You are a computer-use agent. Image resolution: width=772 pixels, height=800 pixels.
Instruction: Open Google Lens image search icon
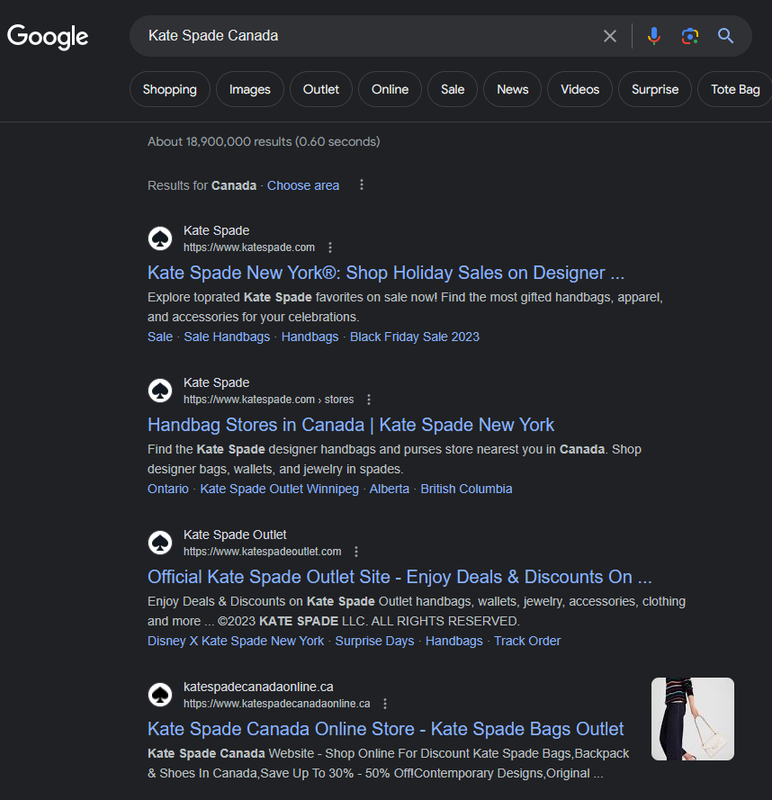[x=690, y=36]
